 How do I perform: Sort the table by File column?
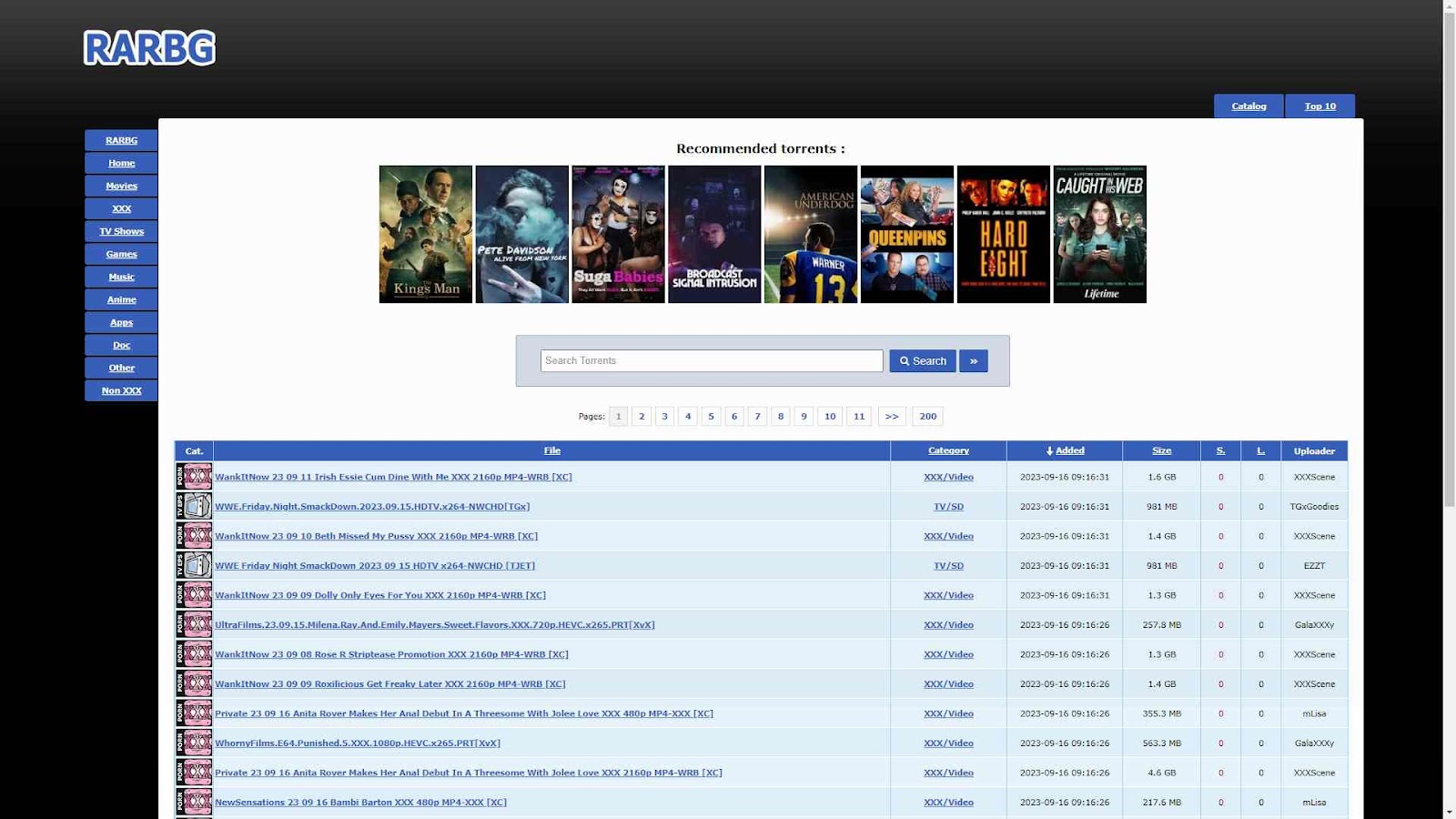coord(552,450)
